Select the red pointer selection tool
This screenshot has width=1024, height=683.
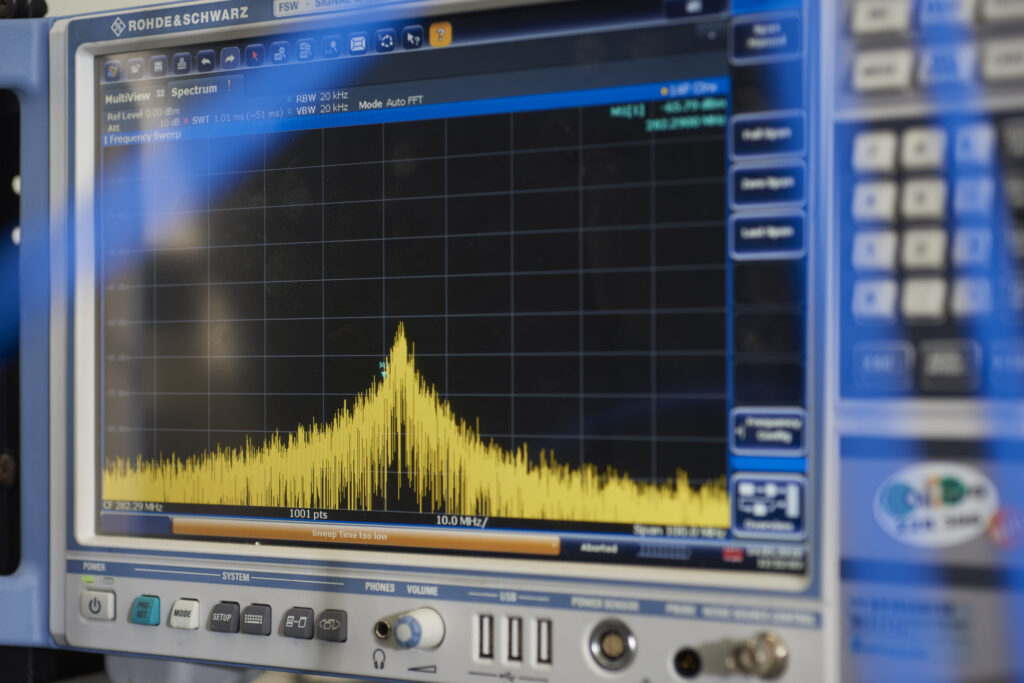pos(255,55)
